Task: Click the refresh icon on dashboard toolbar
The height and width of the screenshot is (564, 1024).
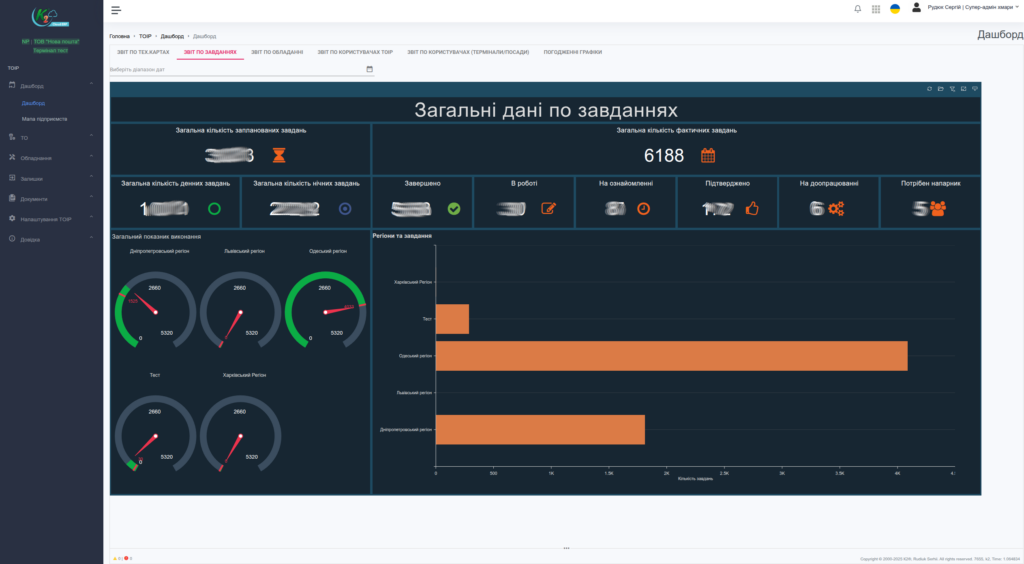Action: pyautogui.click(x=929, y=89)
